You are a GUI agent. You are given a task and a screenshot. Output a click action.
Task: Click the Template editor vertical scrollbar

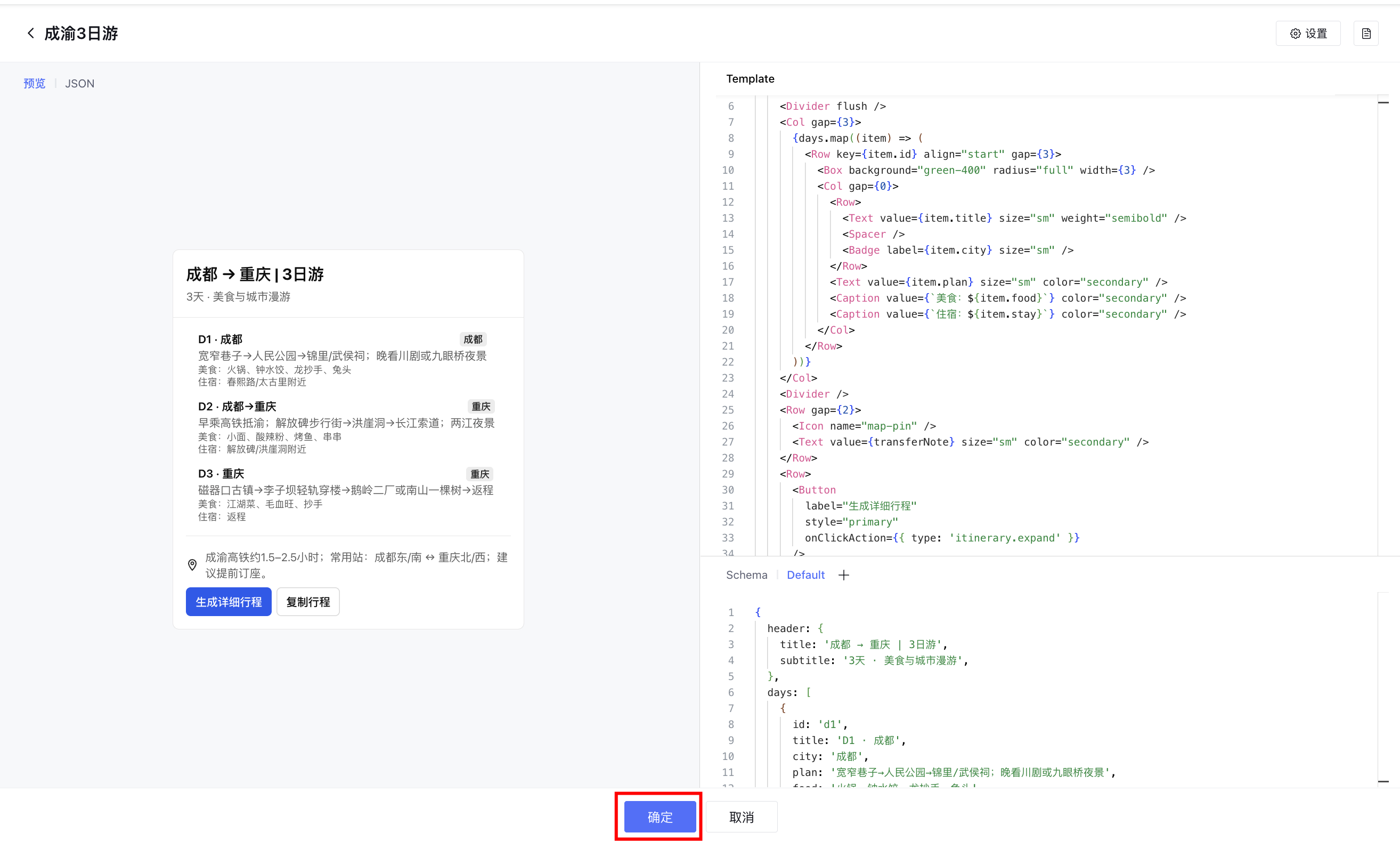(1382, 326)
